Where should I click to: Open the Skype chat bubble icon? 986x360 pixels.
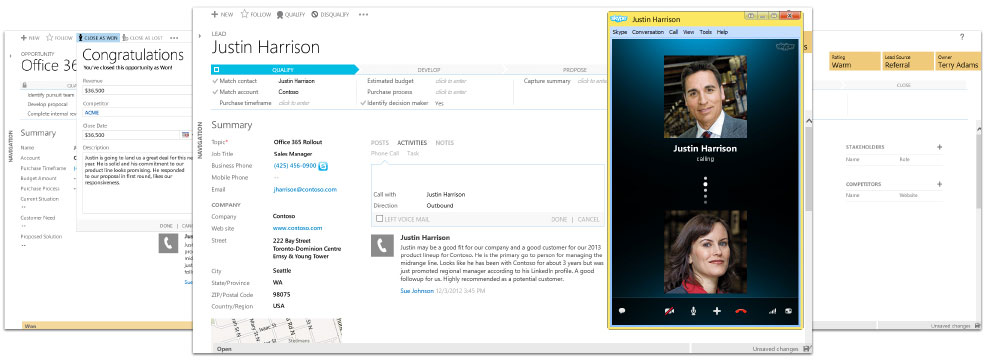pyautogui.click(x=622, y=311)
